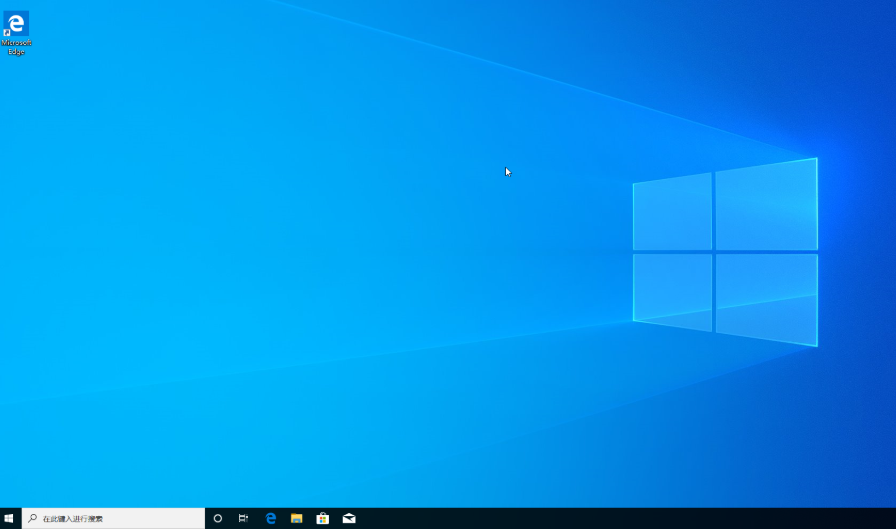Click the "Microsoft Edge" desktop label text
The image size is (896, 530).
pyautogui.click(x=16, y=47)
